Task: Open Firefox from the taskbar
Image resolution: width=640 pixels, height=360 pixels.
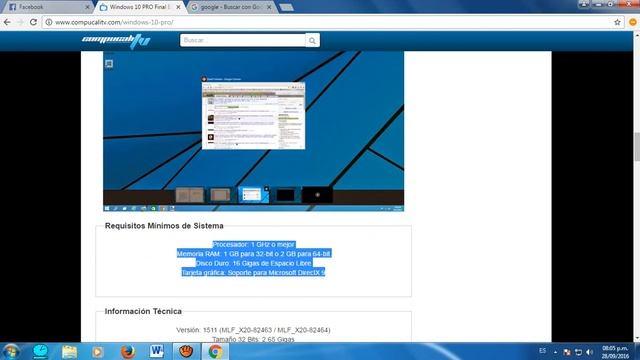Action: (x=128, y=351)
